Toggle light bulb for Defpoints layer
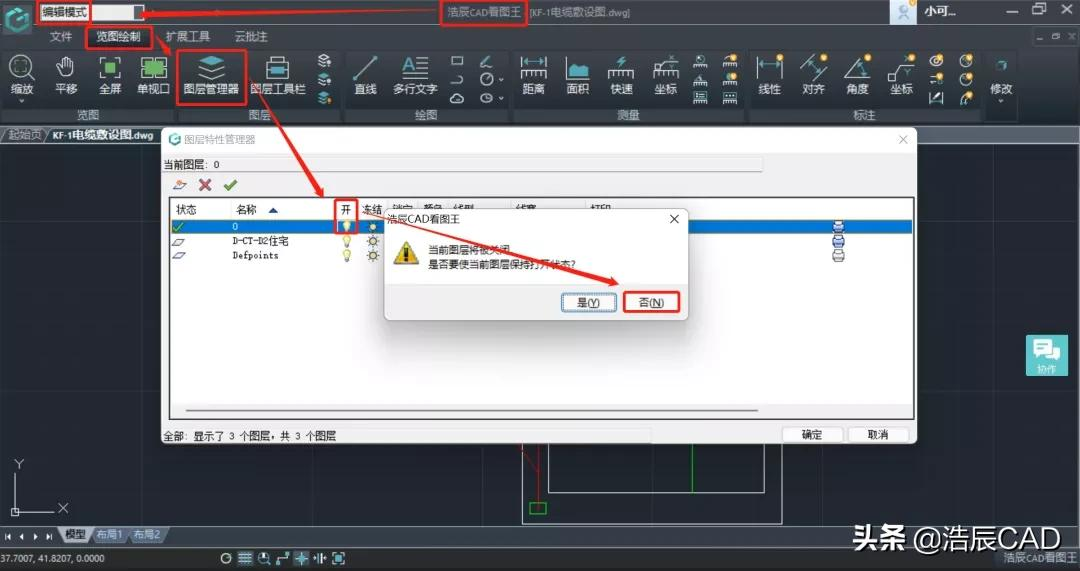The width and height of the screenshot is (1080, 571). (x=346, y=256)
